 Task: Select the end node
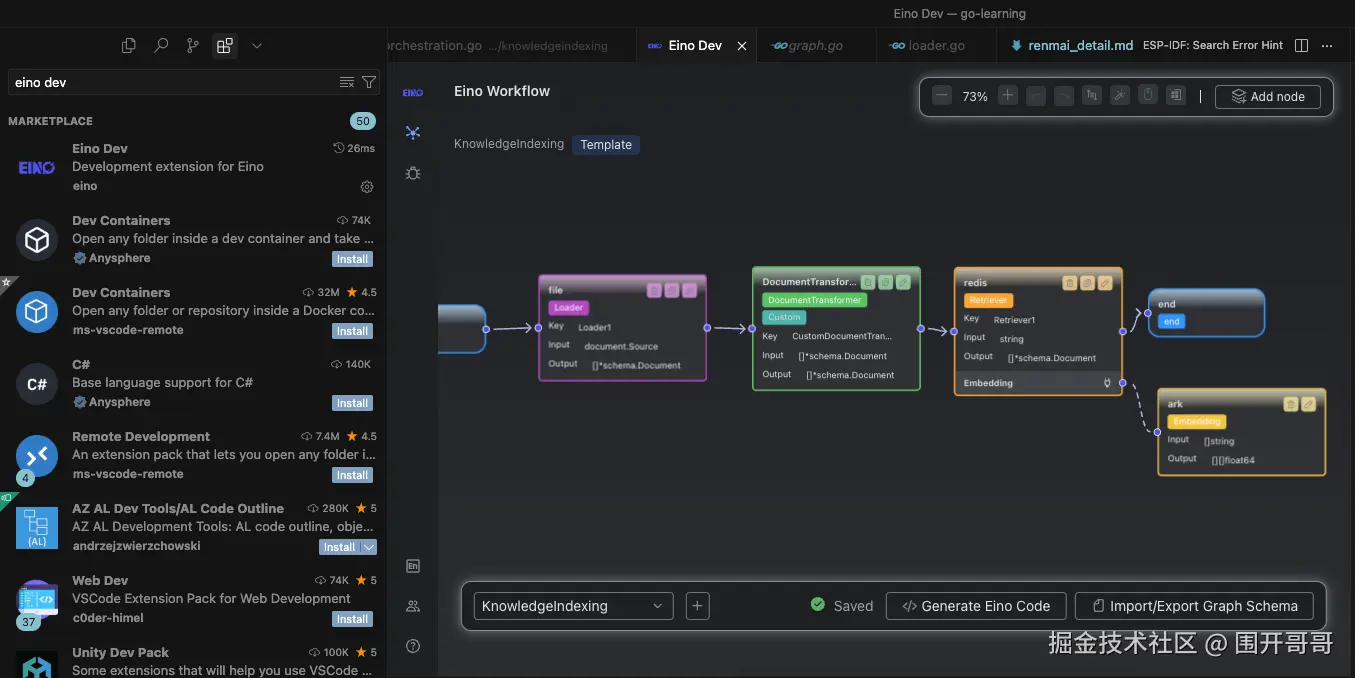coord(1206,312)
